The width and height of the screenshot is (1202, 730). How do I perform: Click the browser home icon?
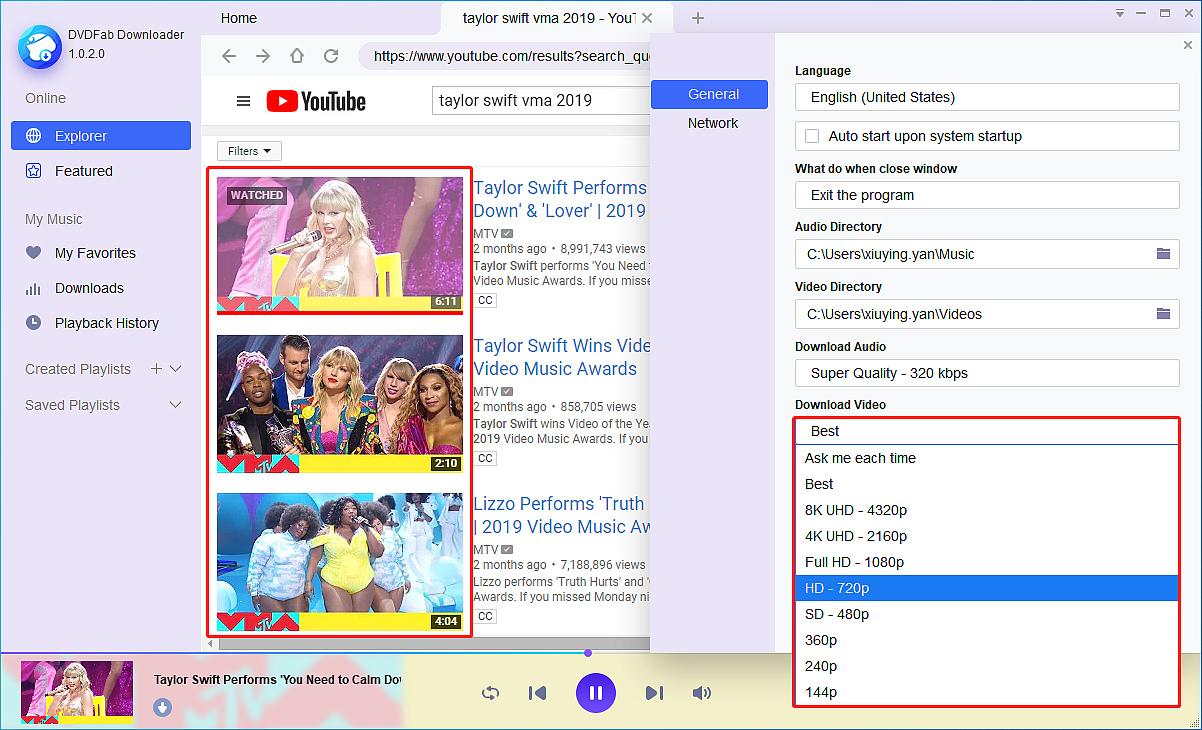297,56
